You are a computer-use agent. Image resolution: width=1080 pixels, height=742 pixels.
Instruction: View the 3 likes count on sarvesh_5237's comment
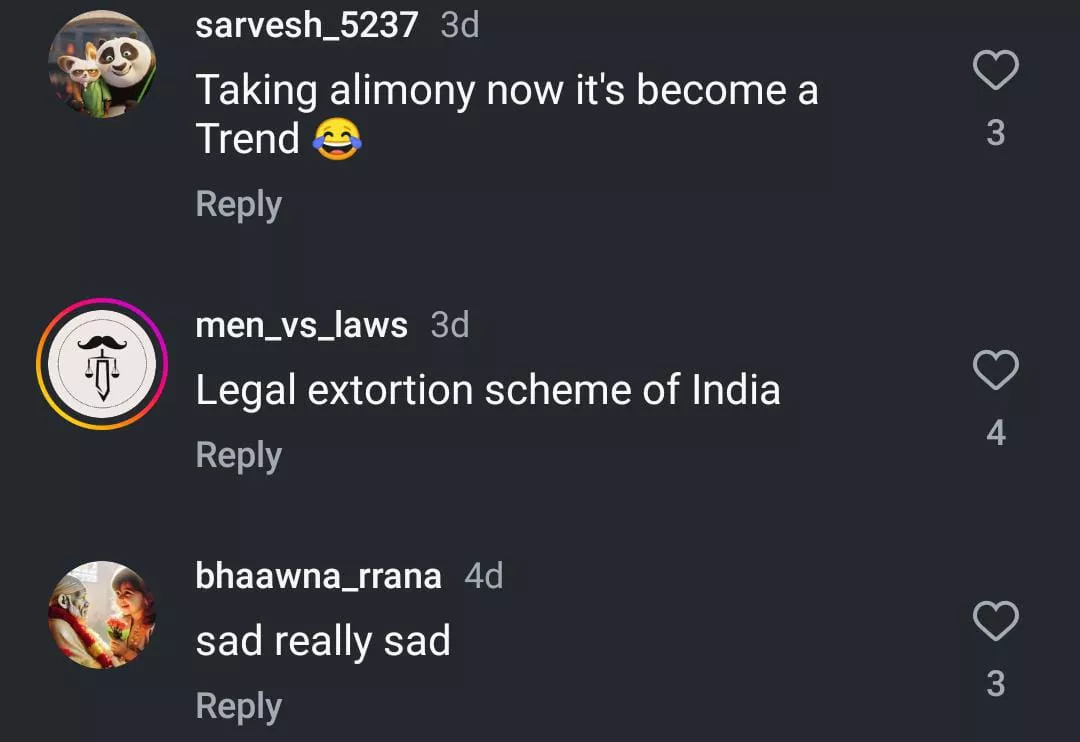click(x=995, y=133)
